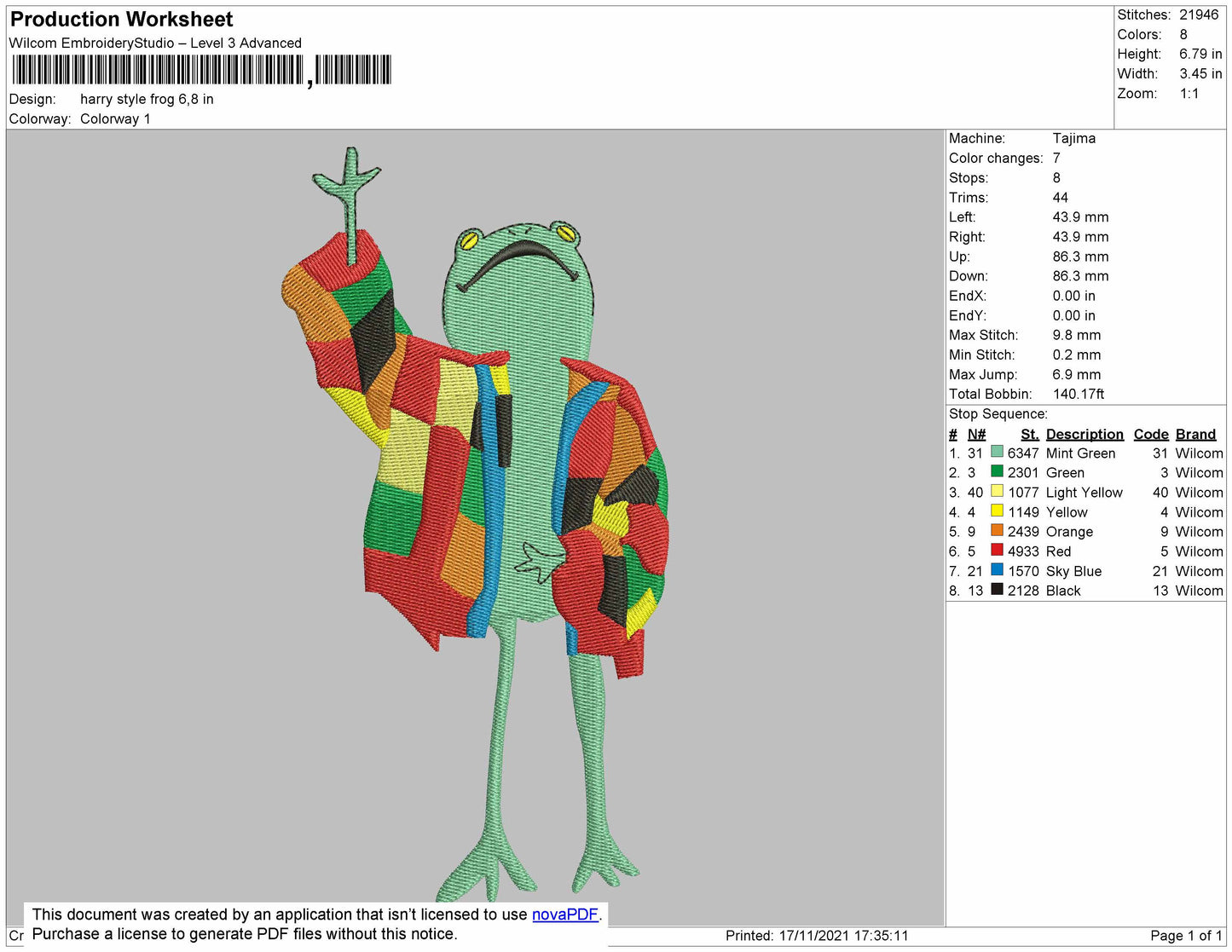Click the Printed timestamp '17/11/2021 17:35:11'
Image resolution: width=1232 pixels, height=952 pixels.
point(843,936)
